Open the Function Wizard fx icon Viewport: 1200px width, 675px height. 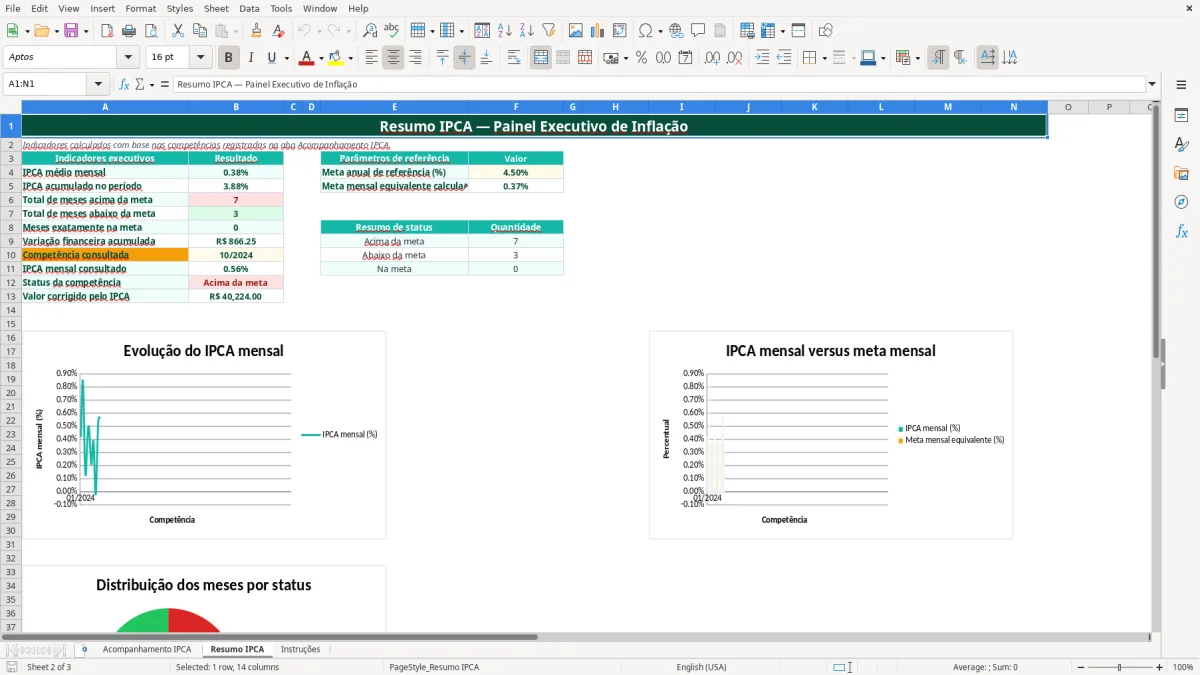(124, 84)
